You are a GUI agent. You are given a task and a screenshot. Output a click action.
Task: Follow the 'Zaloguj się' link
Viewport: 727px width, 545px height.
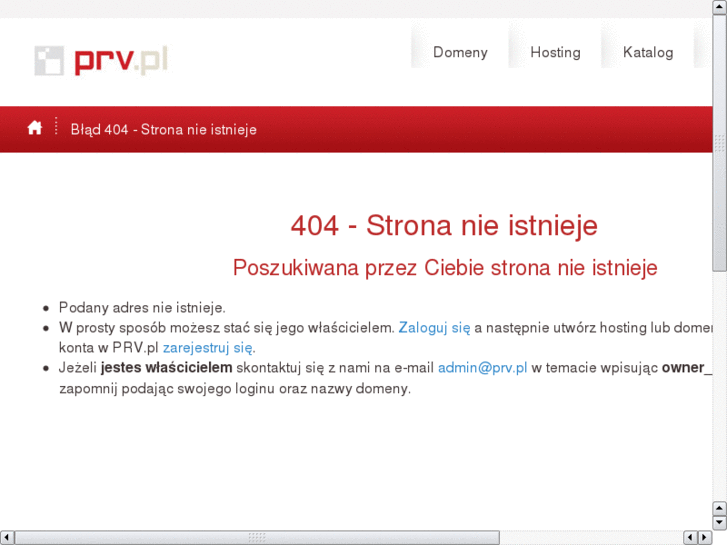coord(434,328)
